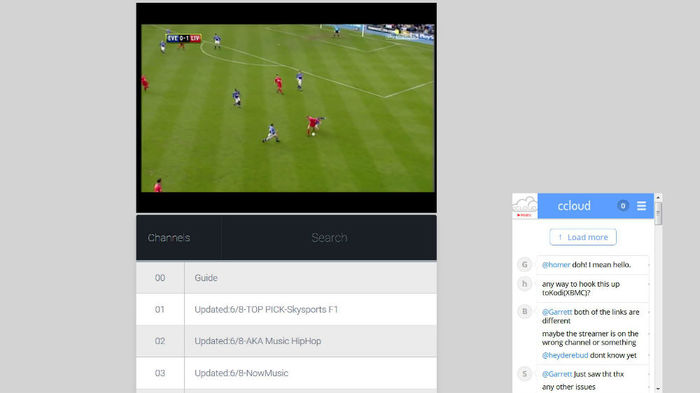Screen dimensions: 700x393
Task: Click the B user avatar in chat
Action: click(525, 312)
